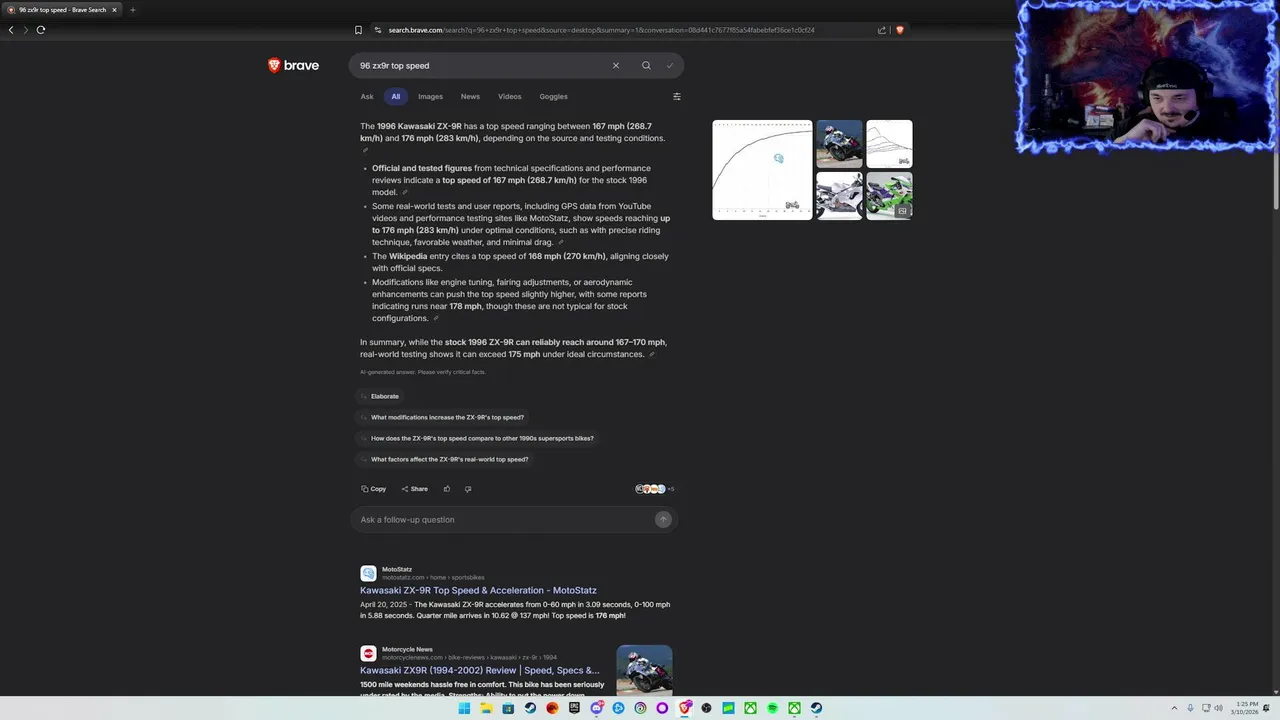Click citation link after '176 mph (283 km/h)' intro

365,150
